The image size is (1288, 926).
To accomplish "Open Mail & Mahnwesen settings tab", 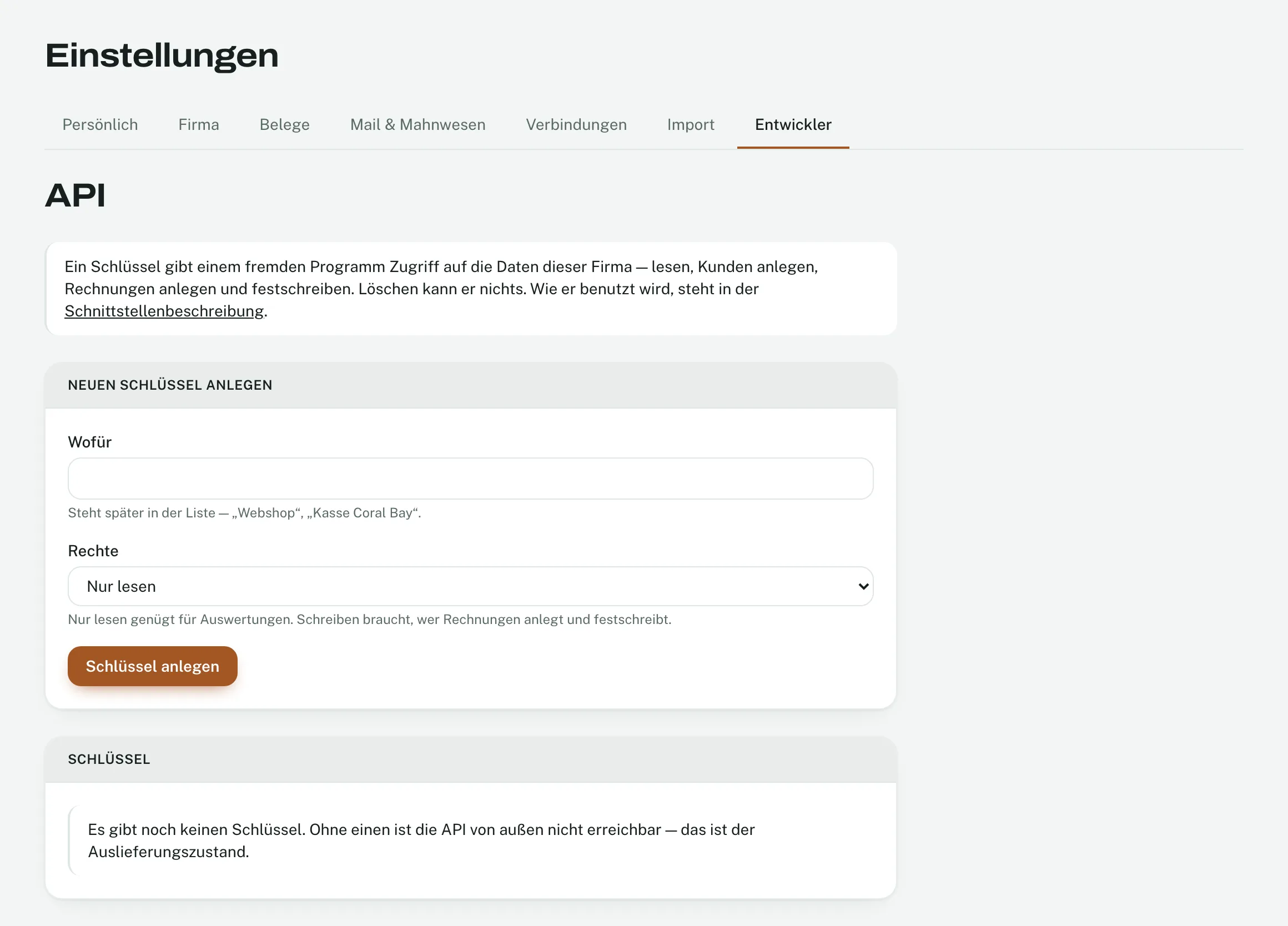I will [x=417, y=125].
